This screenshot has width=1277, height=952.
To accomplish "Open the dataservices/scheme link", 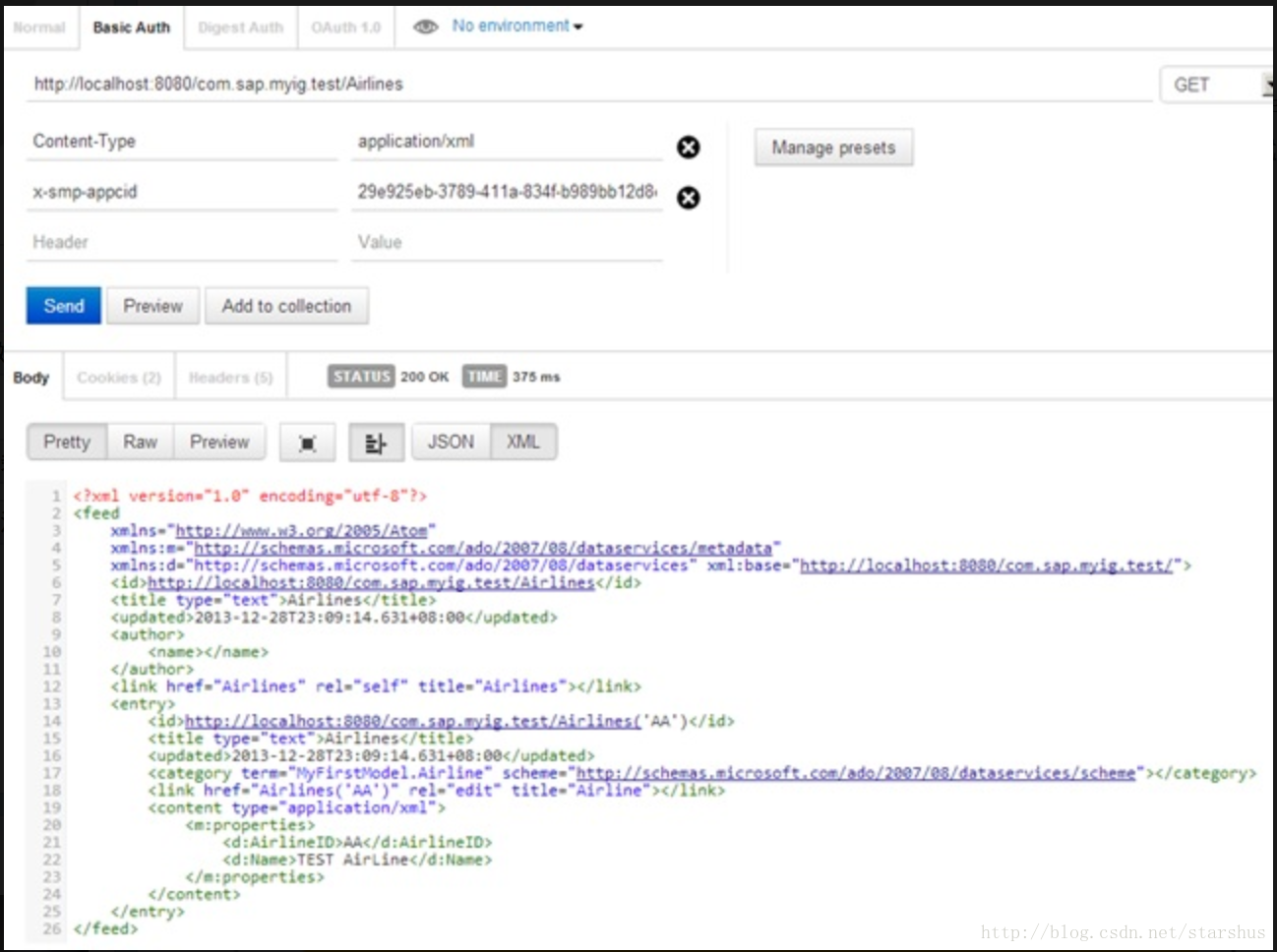I will pos(856,773).
